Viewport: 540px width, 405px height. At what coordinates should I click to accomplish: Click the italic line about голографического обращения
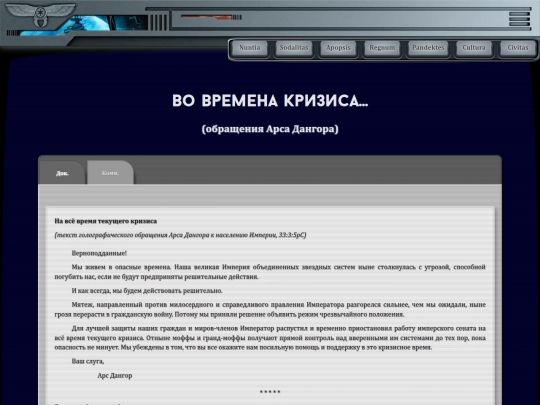point(180,235)
